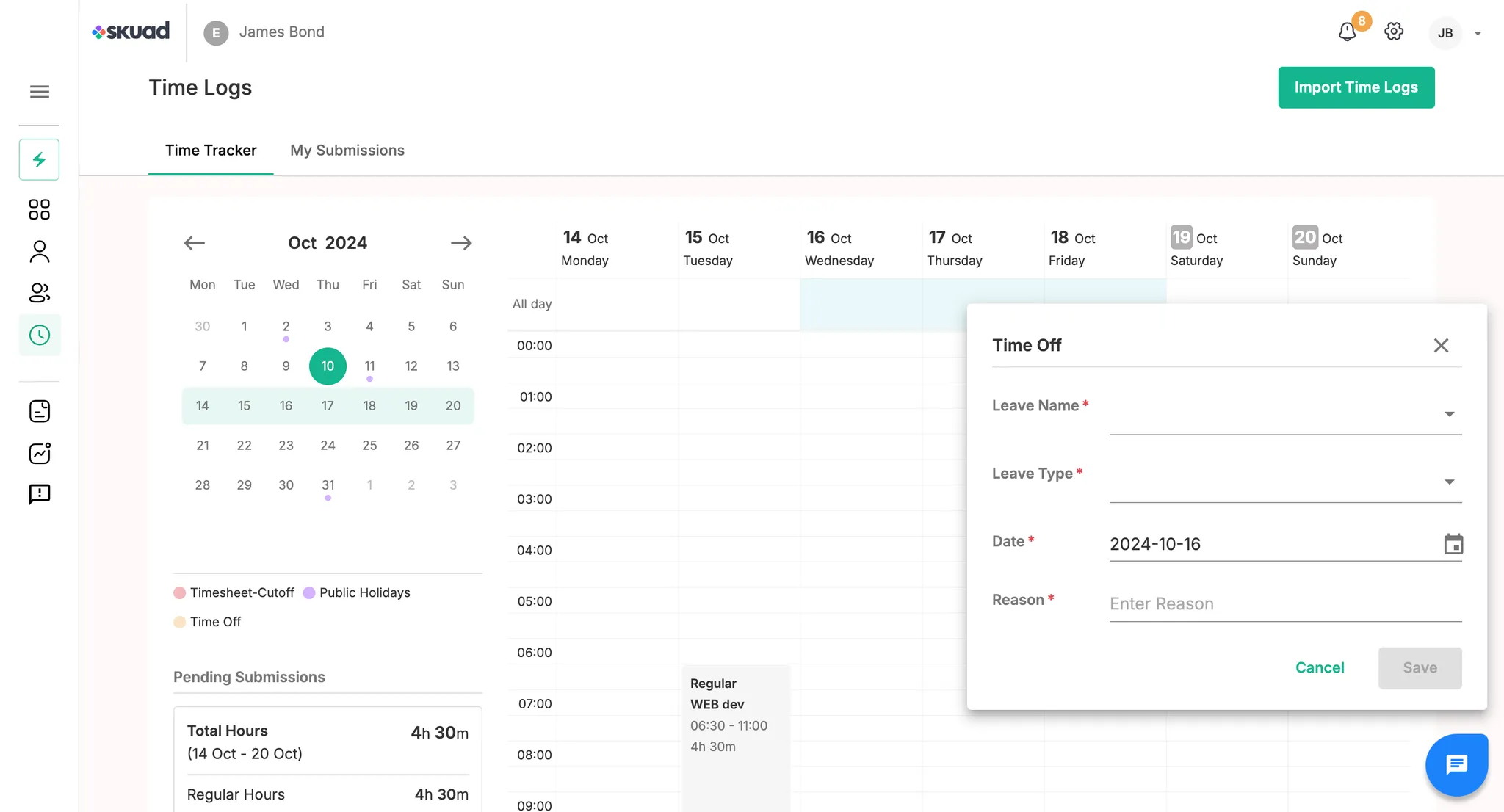The width and height of the screenshot is (1504, 812).
Task: Open the settings gear icon
Action: click(x=1394, y=32)
